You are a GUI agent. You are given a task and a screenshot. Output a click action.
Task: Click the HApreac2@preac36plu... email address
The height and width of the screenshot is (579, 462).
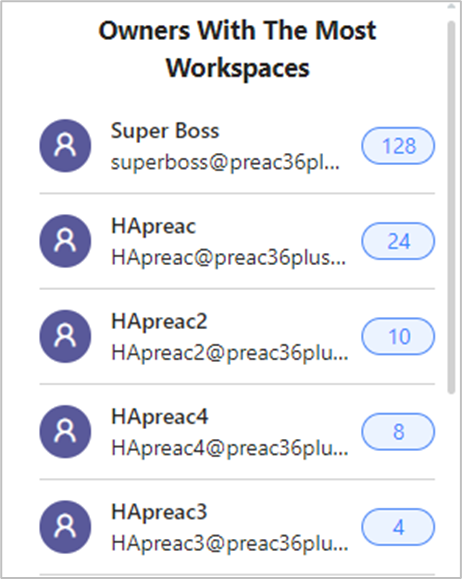230,353
